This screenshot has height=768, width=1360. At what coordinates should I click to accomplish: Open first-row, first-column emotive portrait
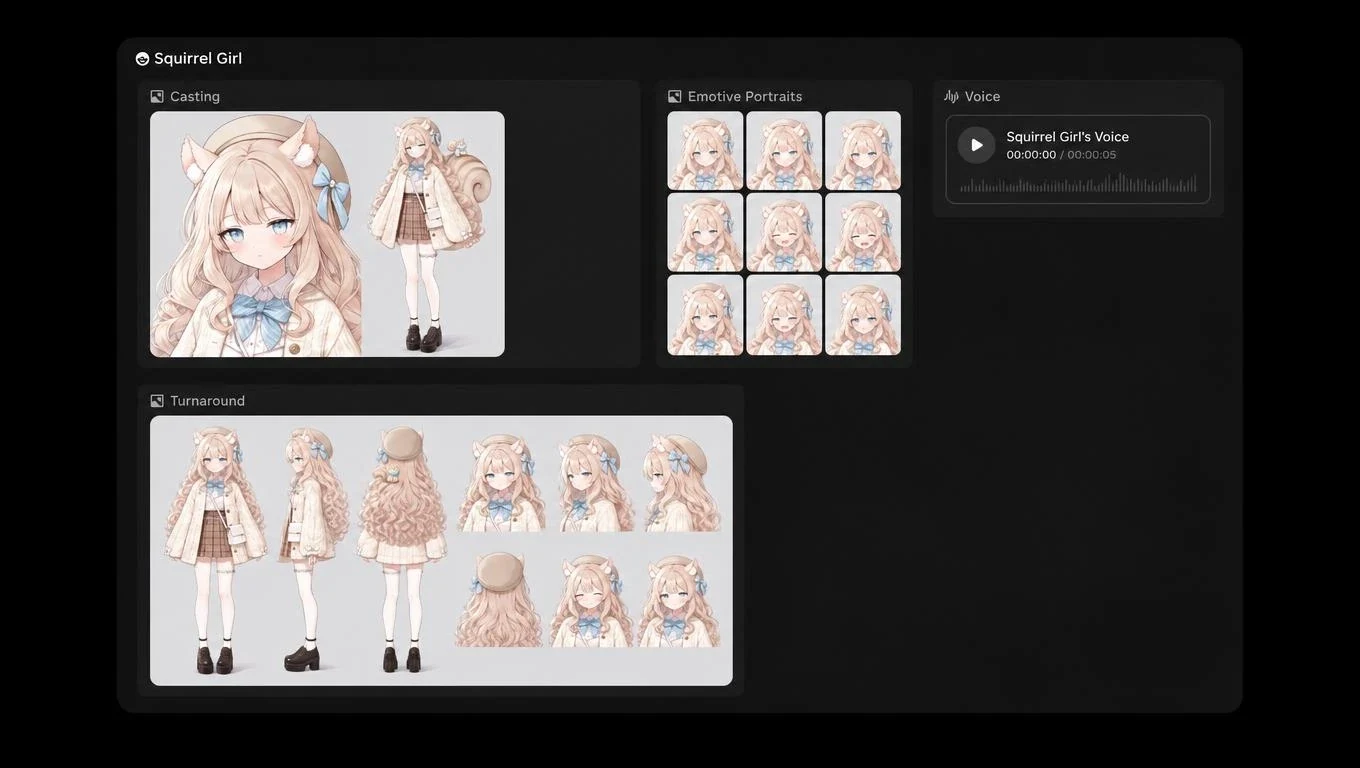705,150
